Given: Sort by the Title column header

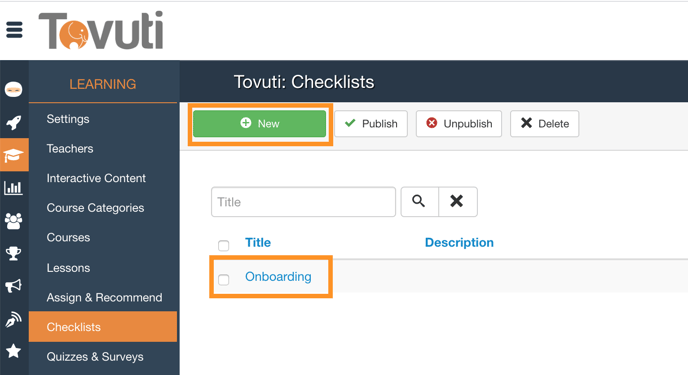Looking at the screenshot, I should (x=258, y=243).
